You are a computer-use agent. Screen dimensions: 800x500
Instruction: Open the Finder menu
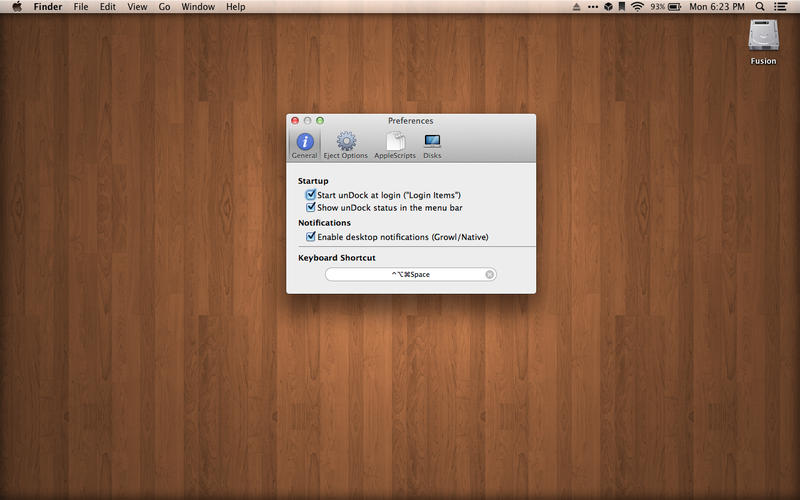(48, 7)
